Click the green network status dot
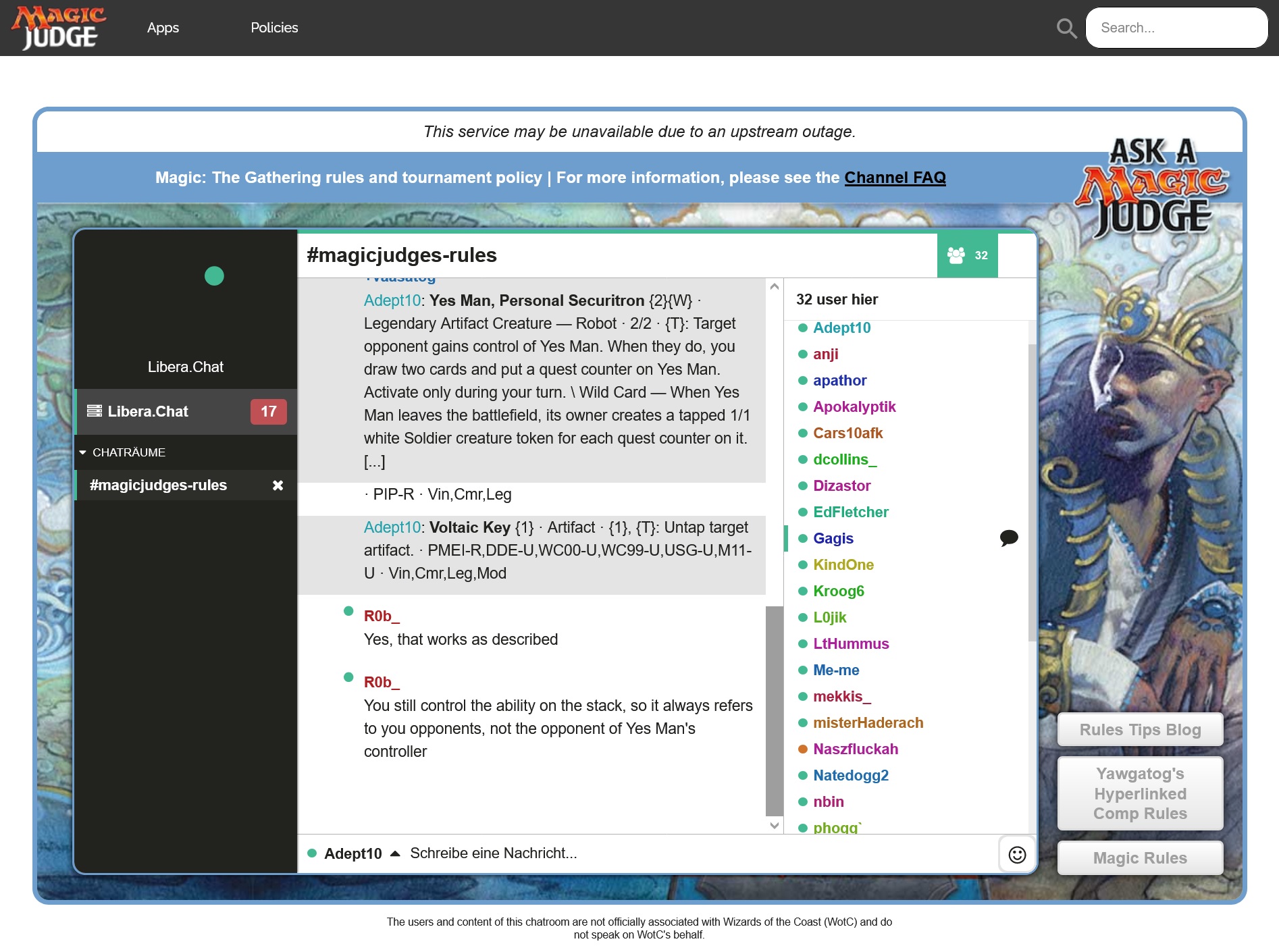The height and width of the screenshot is (952, 1279). (214, 276)
